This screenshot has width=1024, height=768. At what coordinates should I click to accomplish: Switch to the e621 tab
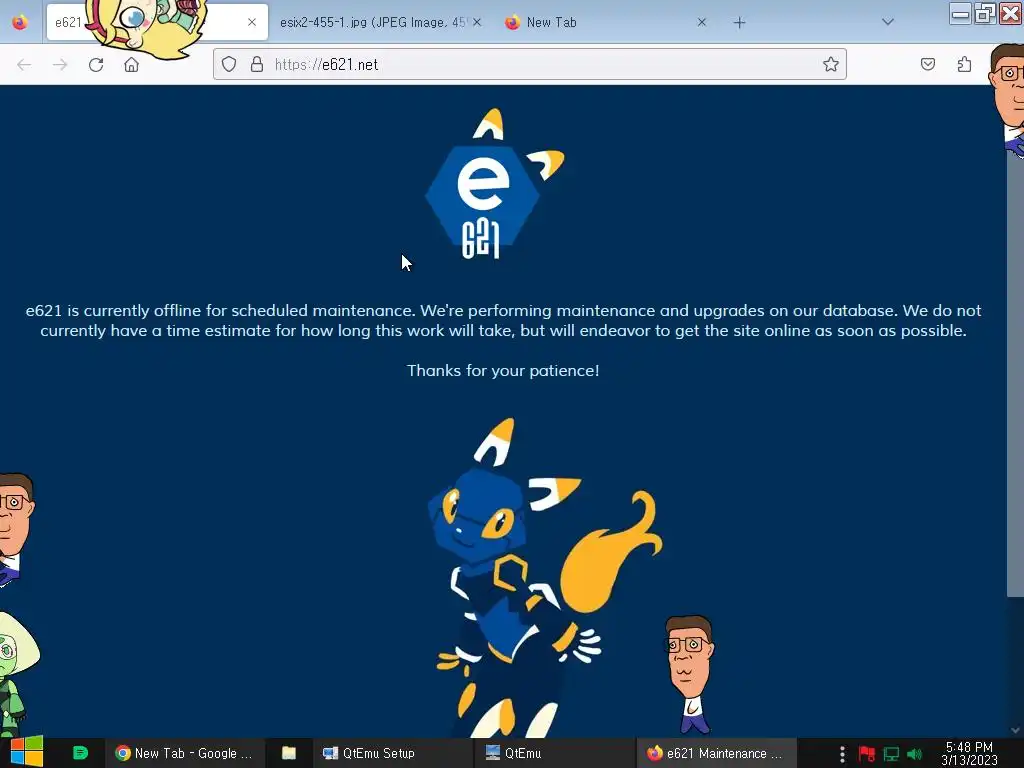(157, 22)
